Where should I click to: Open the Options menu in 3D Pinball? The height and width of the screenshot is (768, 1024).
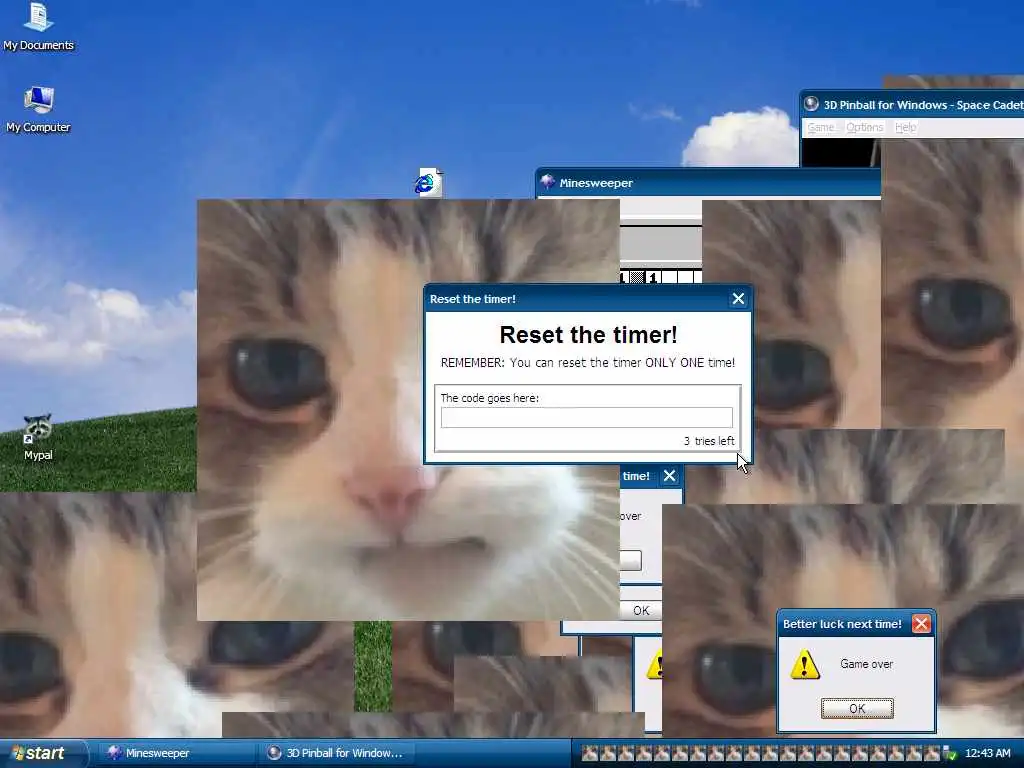[x=865, y=127]
